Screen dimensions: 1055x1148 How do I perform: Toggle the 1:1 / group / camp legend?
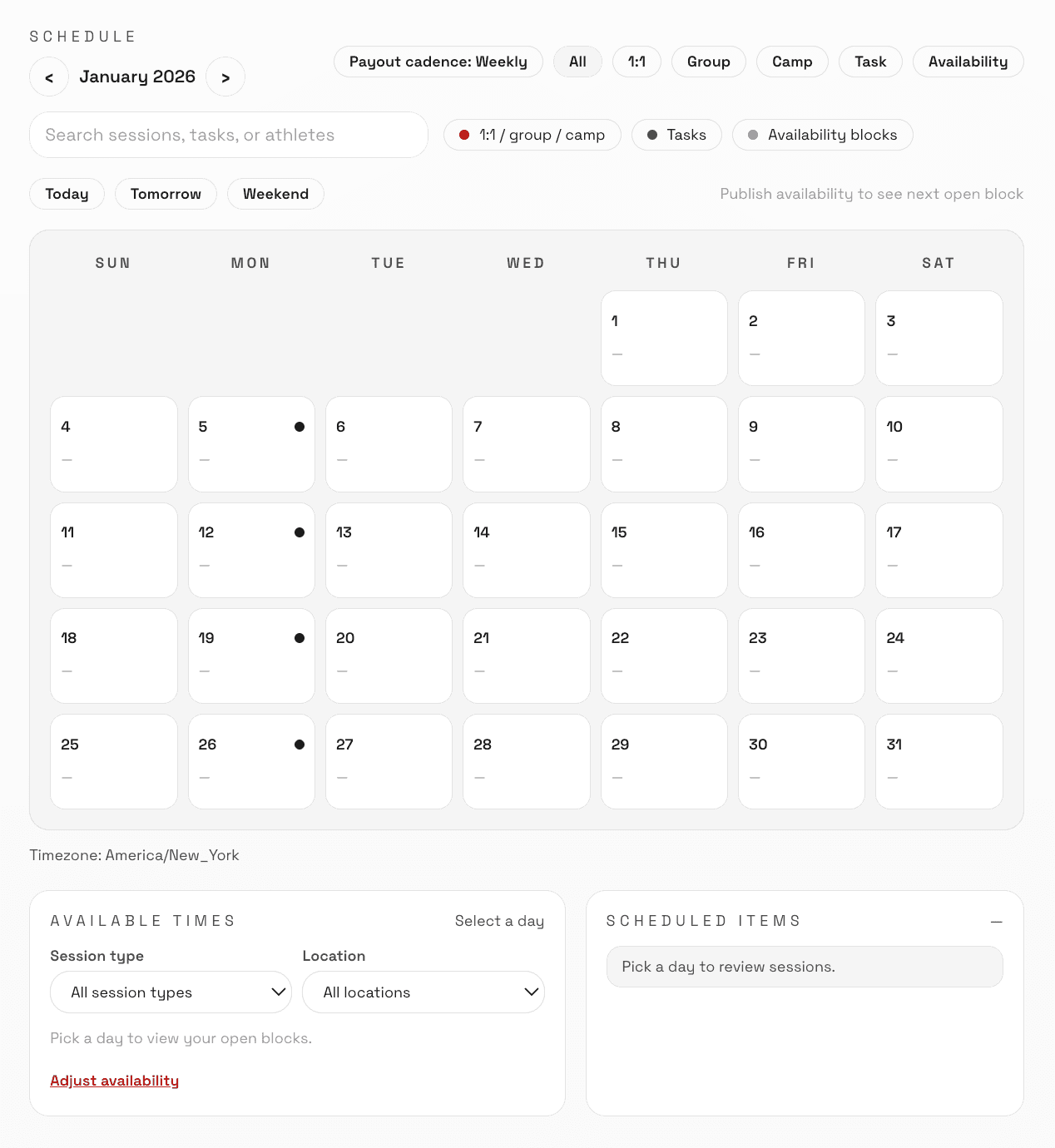[x=532, y=135]
